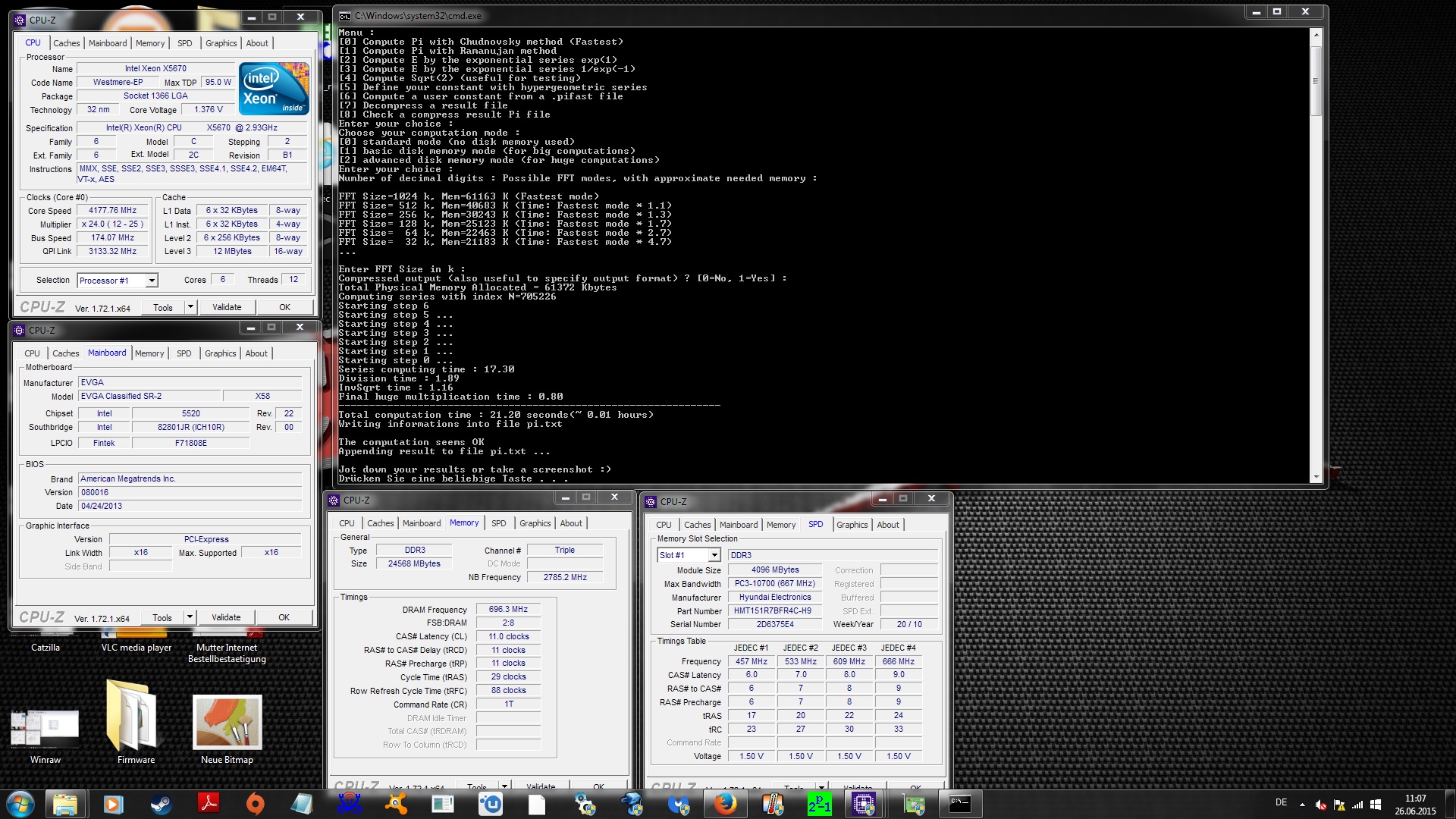The height and width of the screenshot is (819, 1456).
Task: Open Mainboard tab in top CPU-Z window
Action: pyautogui.click(x=108, y=43)
